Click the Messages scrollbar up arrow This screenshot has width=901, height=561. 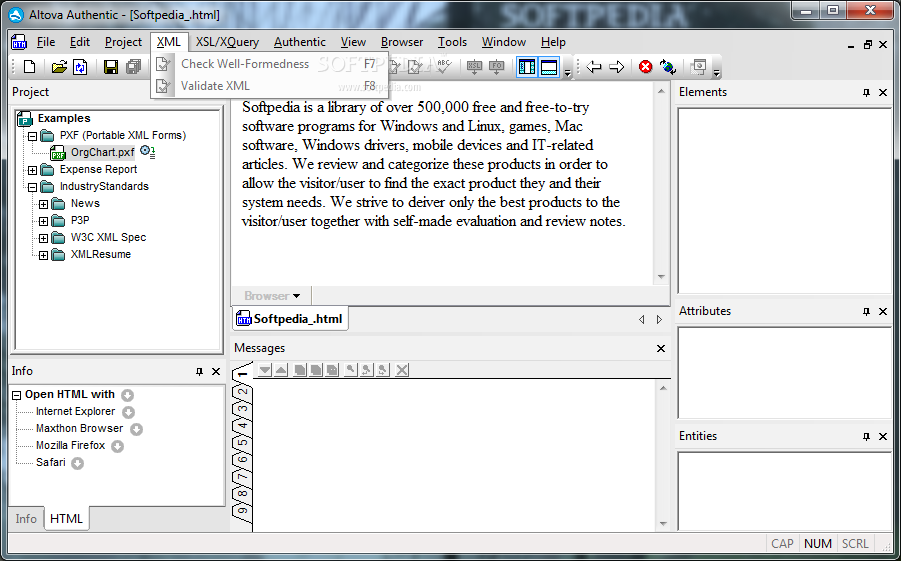pos(663,388)
